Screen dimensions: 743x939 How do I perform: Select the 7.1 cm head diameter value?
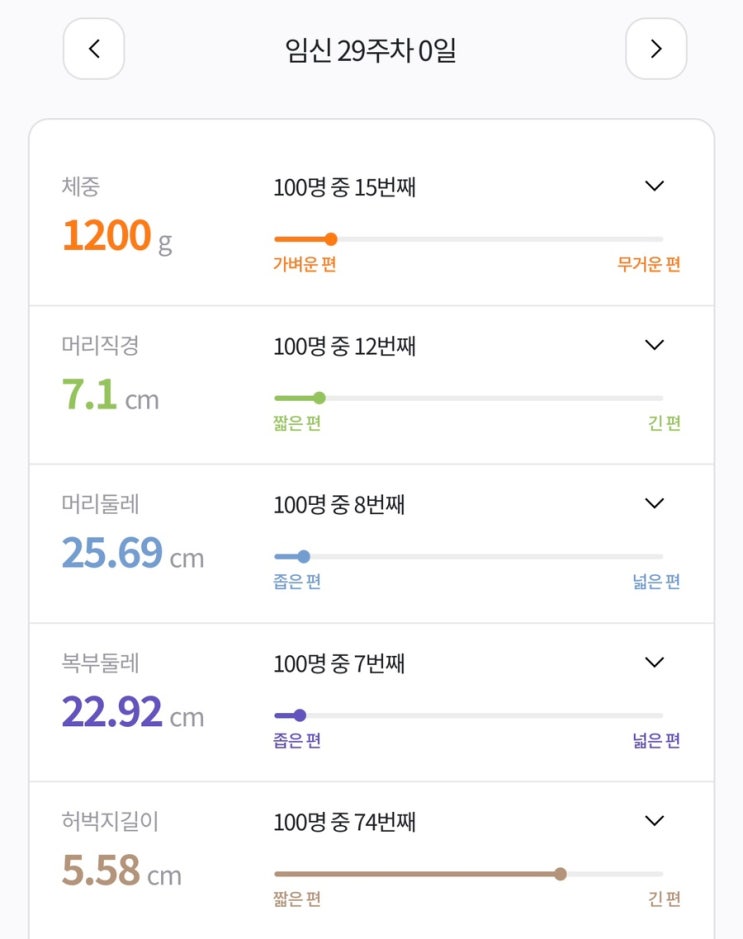[110, 395]
